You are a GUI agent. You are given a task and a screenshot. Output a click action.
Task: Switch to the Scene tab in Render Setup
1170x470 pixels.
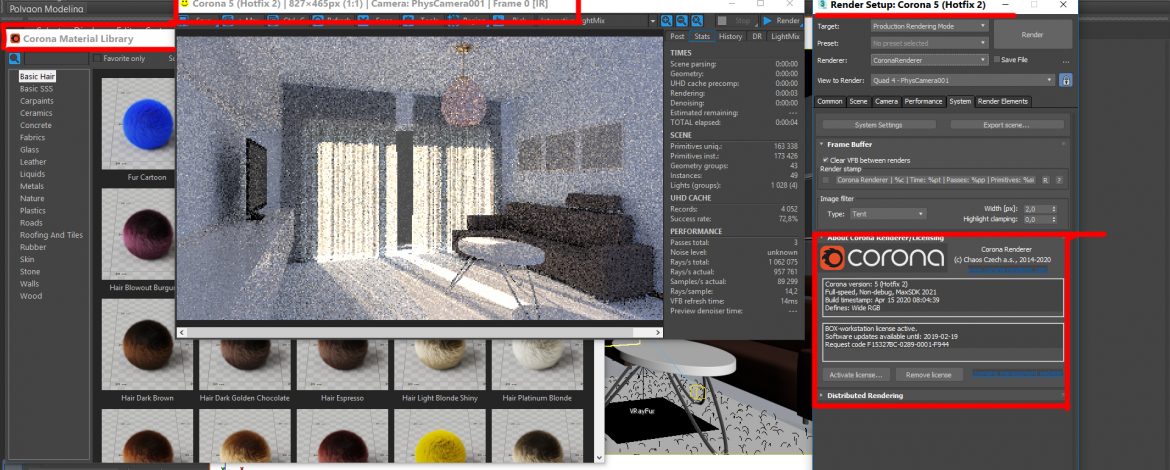tap(858, 101)
